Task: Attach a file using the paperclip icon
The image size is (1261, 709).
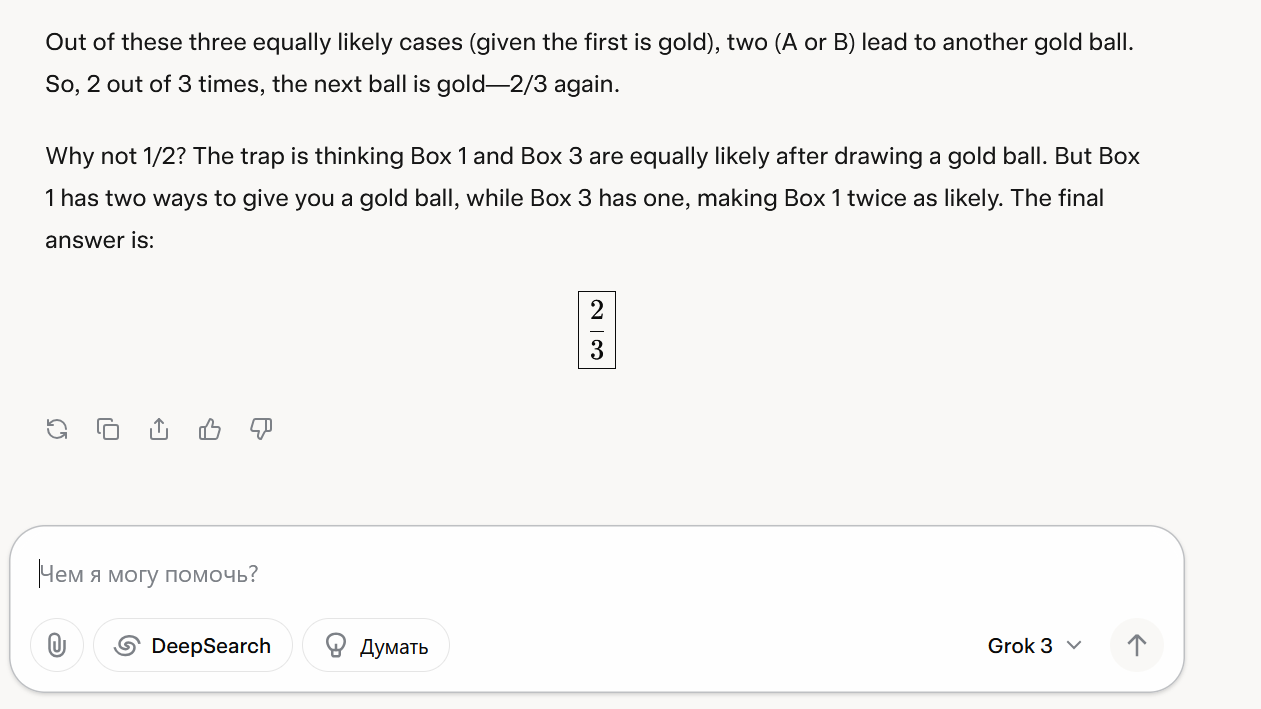Action: coord(57,646)
